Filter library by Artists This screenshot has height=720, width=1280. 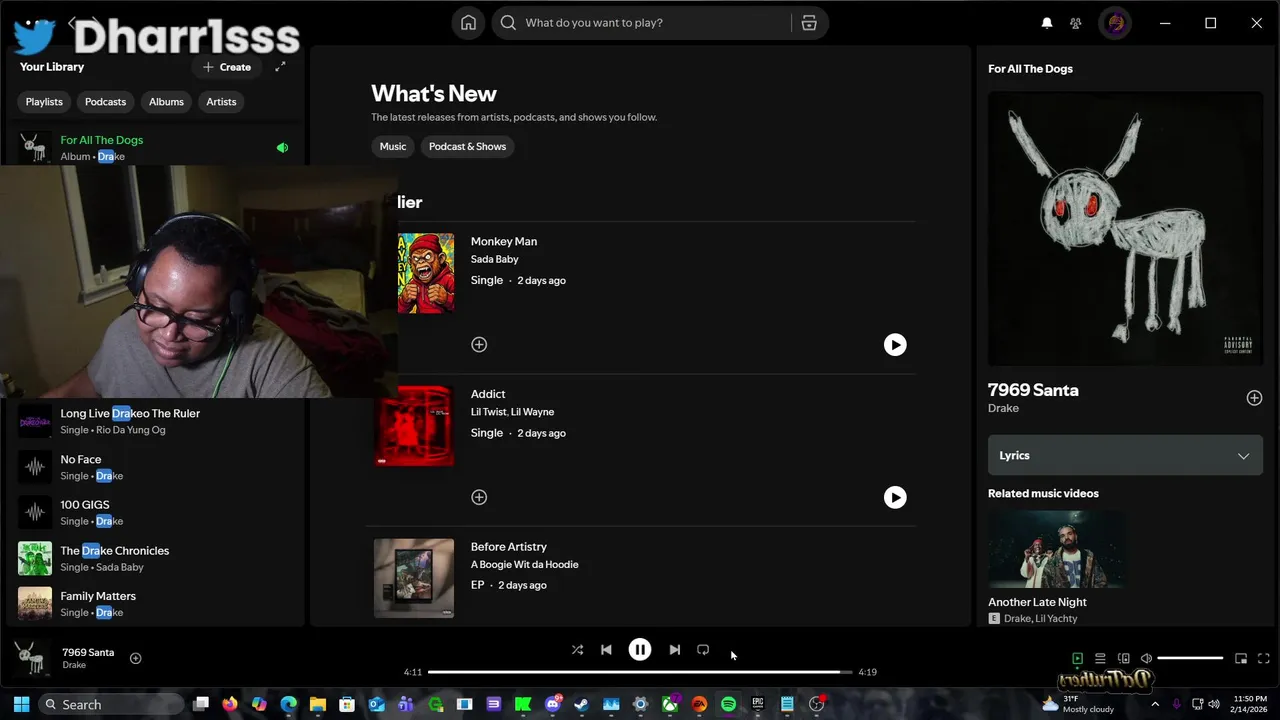tap(221, 102)
